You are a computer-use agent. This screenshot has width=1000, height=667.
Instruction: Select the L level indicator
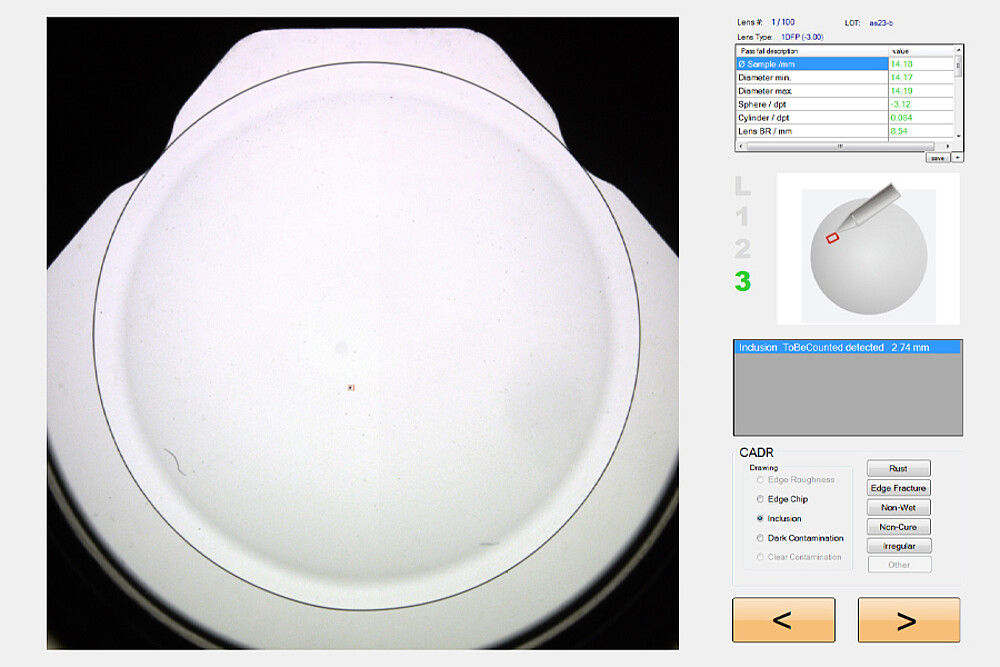click(x=742, y=186)
